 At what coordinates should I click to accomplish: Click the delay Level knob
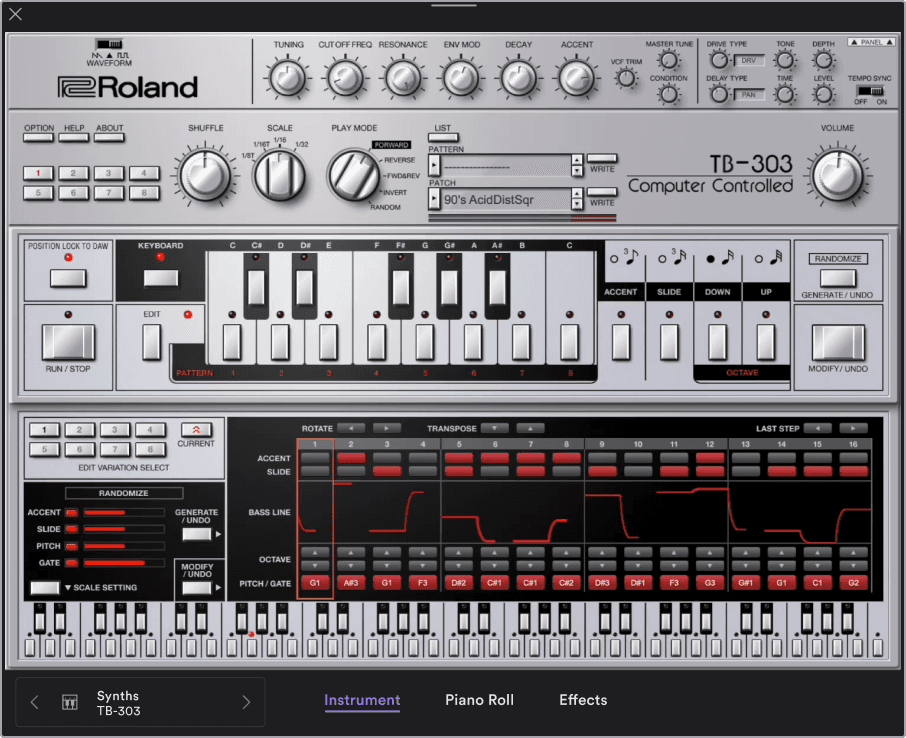click(823, 94)
